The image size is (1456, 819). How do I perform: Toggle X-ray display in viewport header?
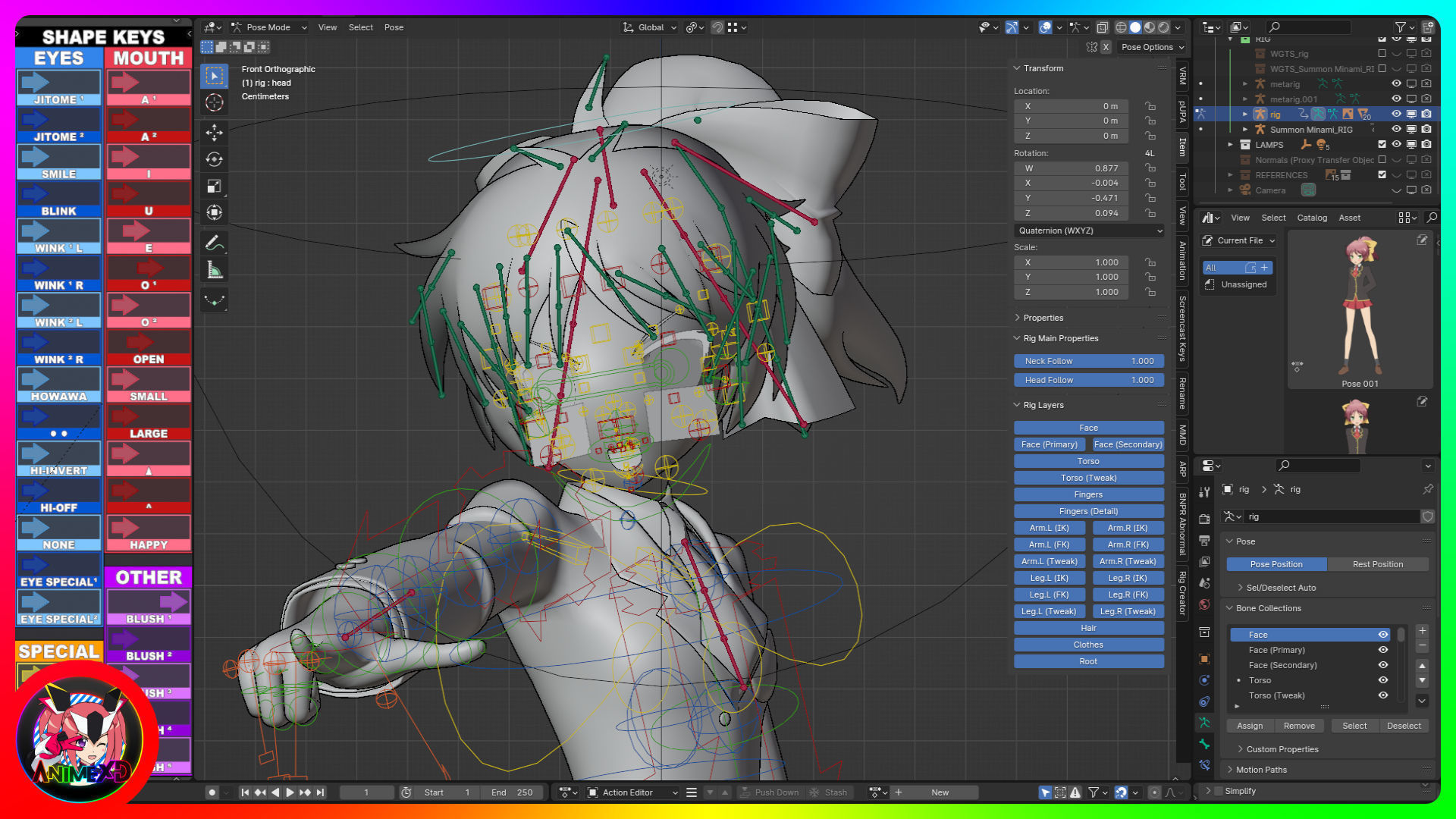click(x=1102, y=27)
